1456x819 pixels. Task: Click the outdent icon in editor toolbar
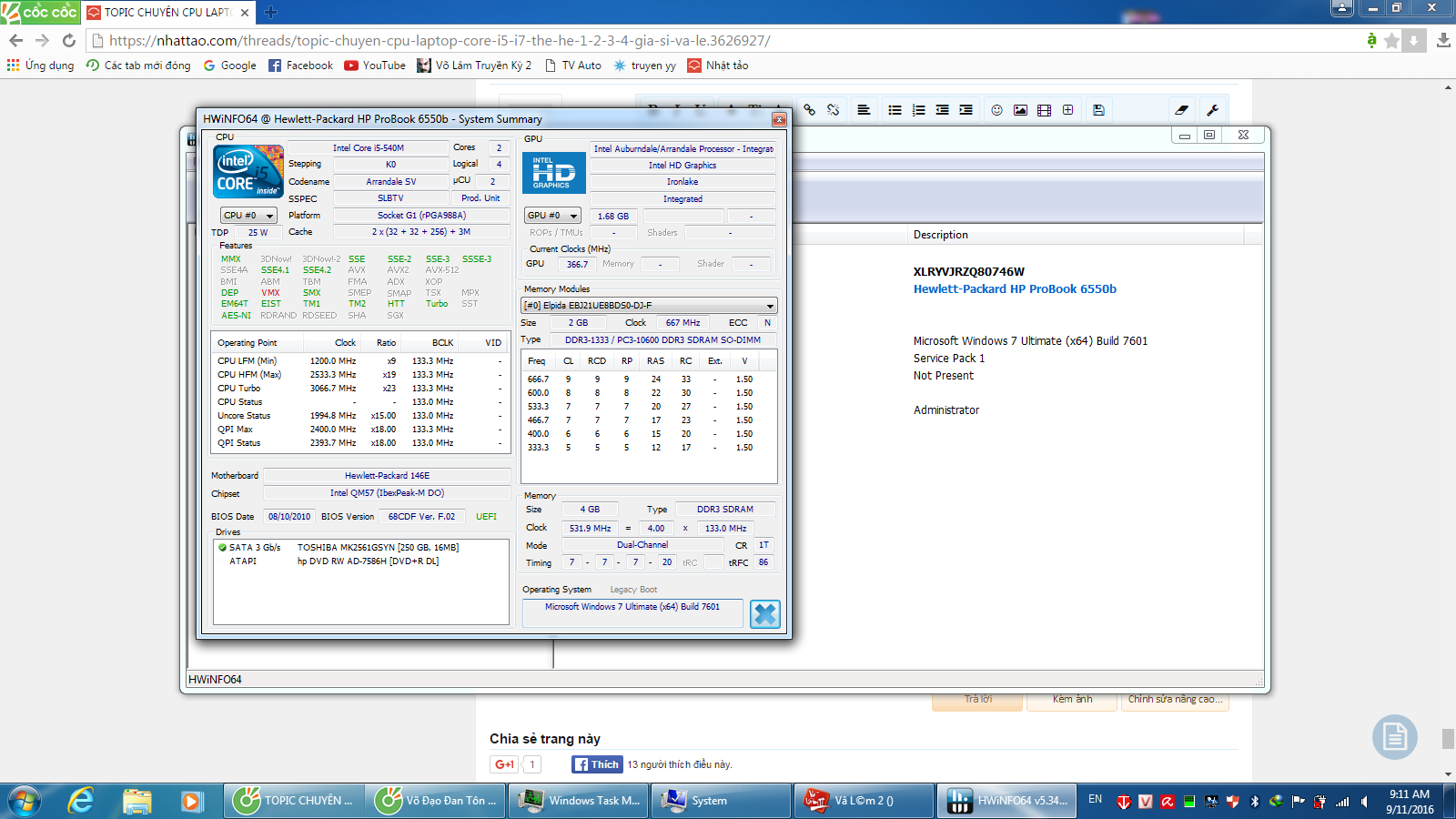[x=943, y=110]
